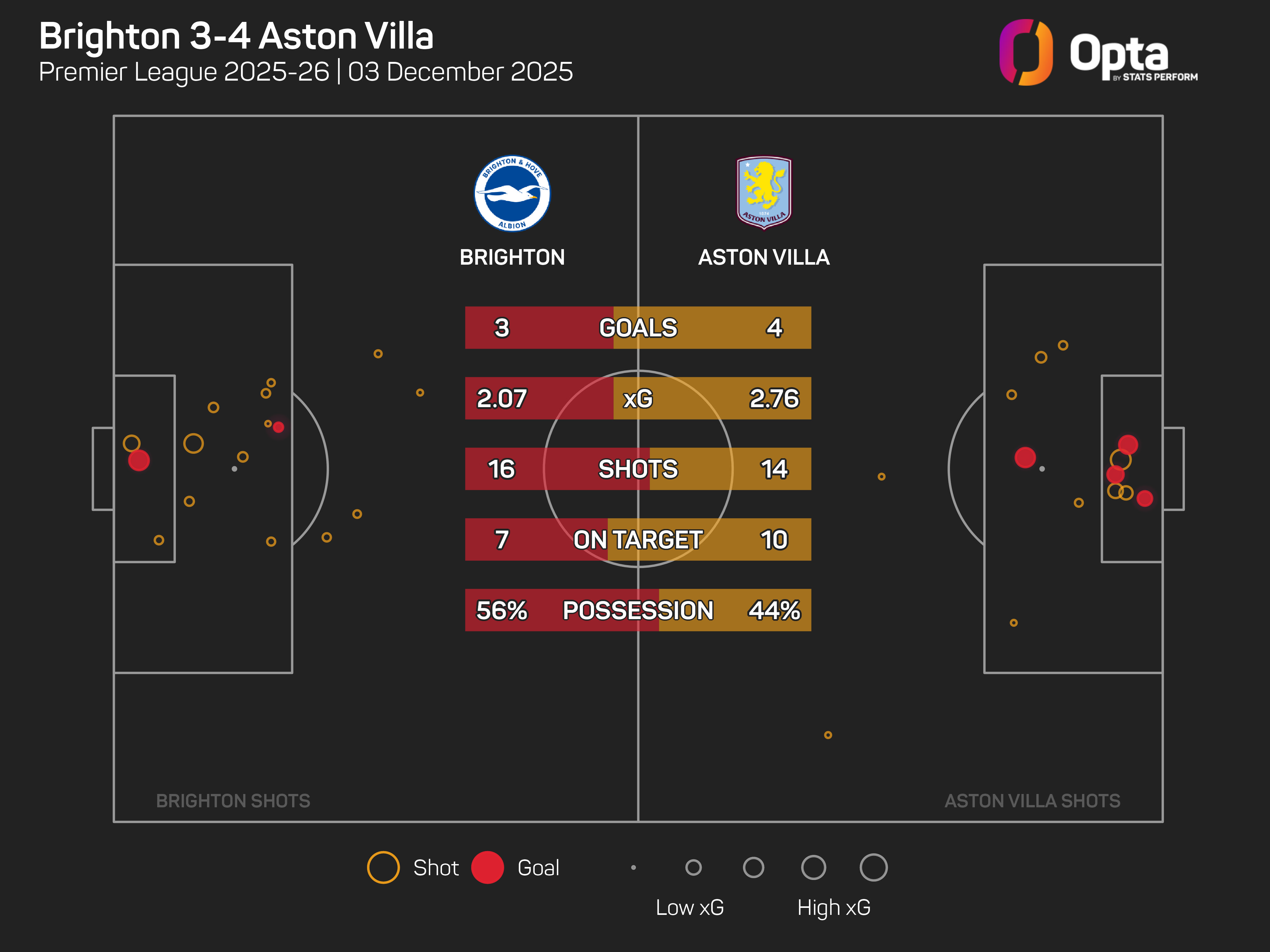Select the POSSESSION stat bar

click(638, 610)
